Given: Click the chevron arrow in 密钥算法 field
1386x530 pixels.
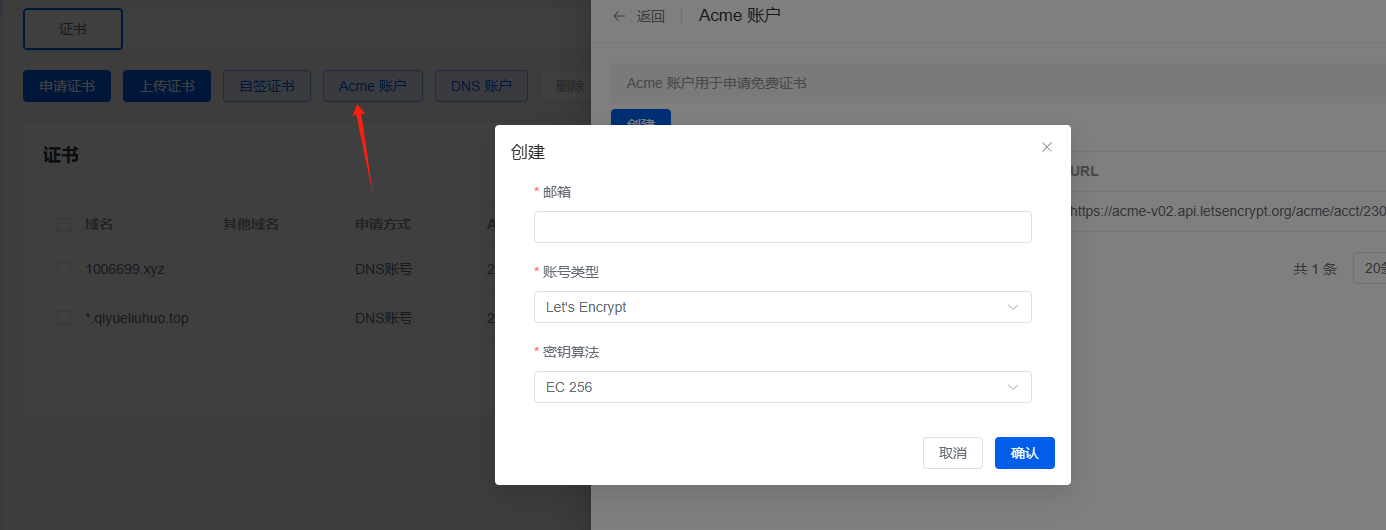Looking at the screenshot, I should click(1013, 387).
